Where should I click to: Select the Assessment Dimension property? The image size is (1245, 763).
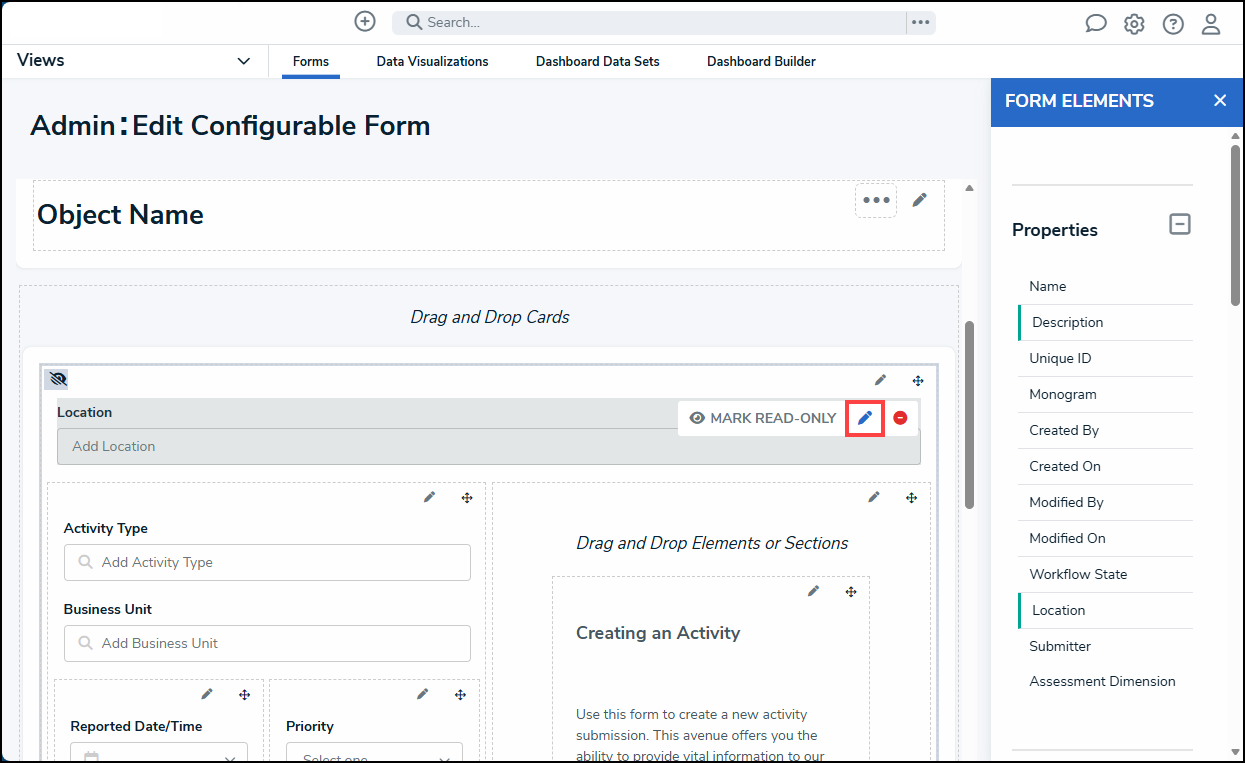(x=1102, y=681)
